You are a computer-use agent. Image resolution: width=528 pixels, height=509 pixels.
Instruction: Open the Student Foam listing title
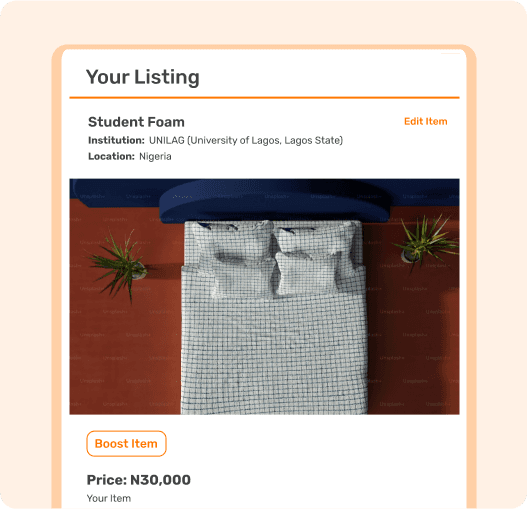tap(136, 122)
